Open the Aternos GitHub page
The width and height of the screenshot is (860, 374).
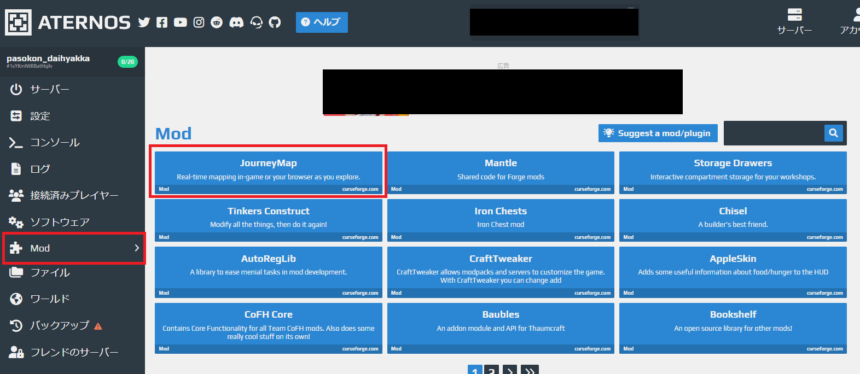click(275, 22)
